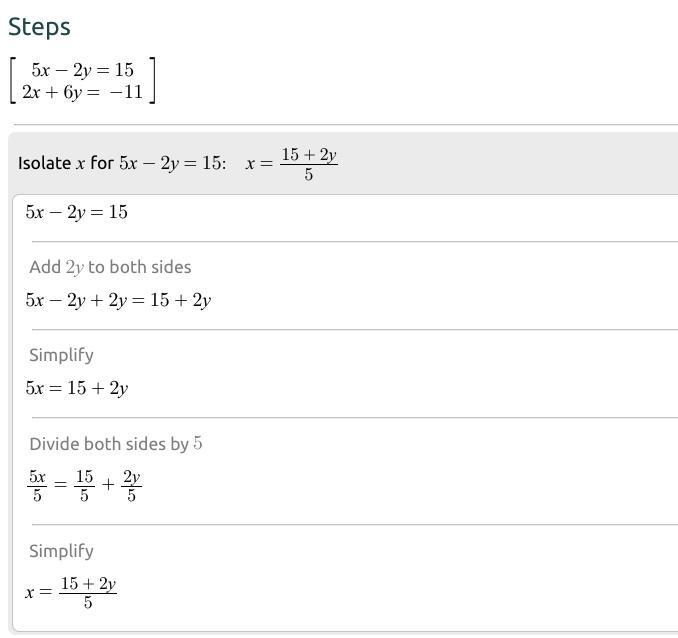Click the 2y over 5 fraction
Image resolution: width=678 pixels, height=638 pixels.
[131, 486]
